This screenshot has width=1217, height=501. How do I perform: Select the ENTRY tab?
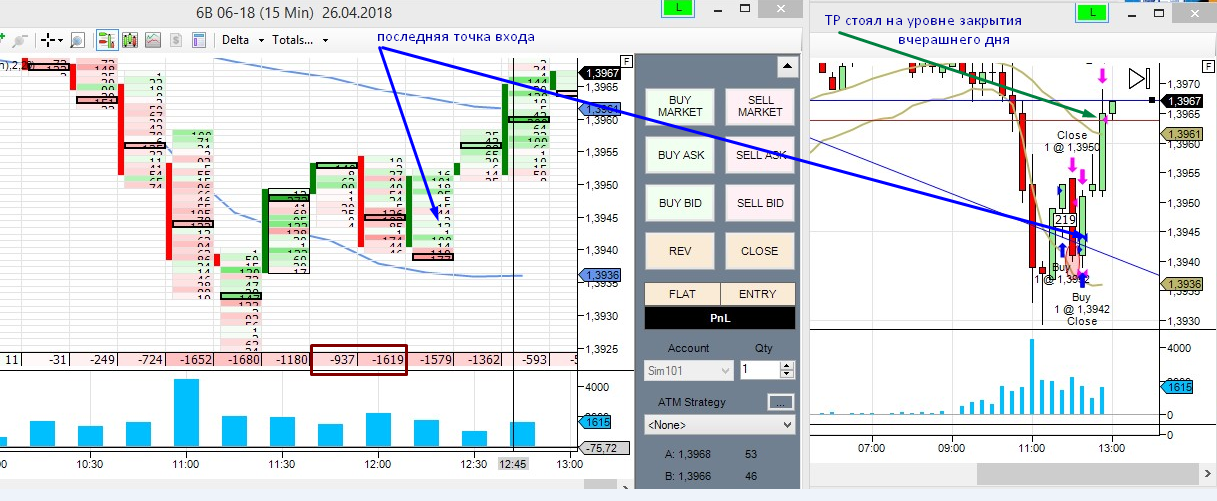pyautogui.click(x=757, y=294)
